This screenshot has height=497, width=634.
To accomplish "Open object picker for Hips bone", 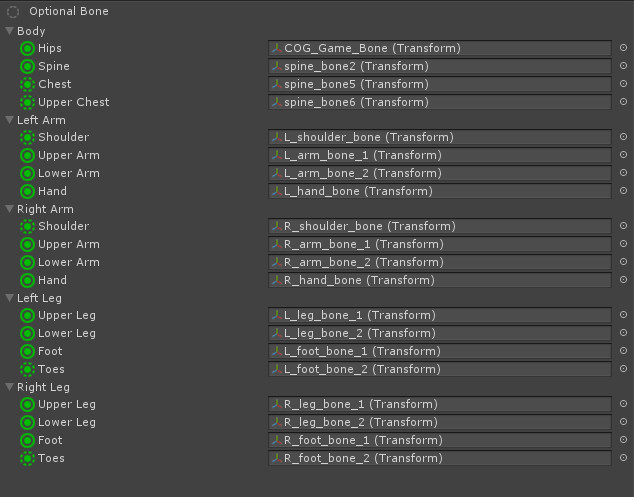I will pos(623,48).
